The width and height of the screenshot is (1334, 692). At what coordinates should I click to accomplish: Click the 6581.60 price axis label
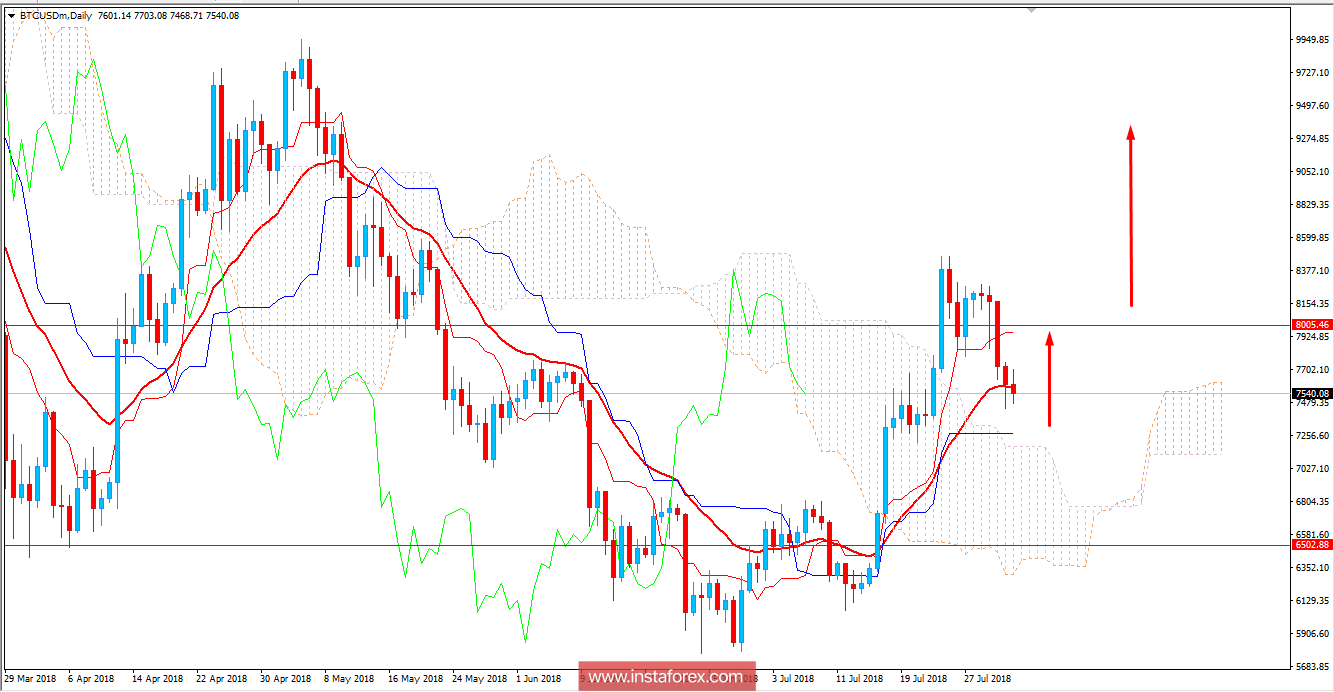1311,535
